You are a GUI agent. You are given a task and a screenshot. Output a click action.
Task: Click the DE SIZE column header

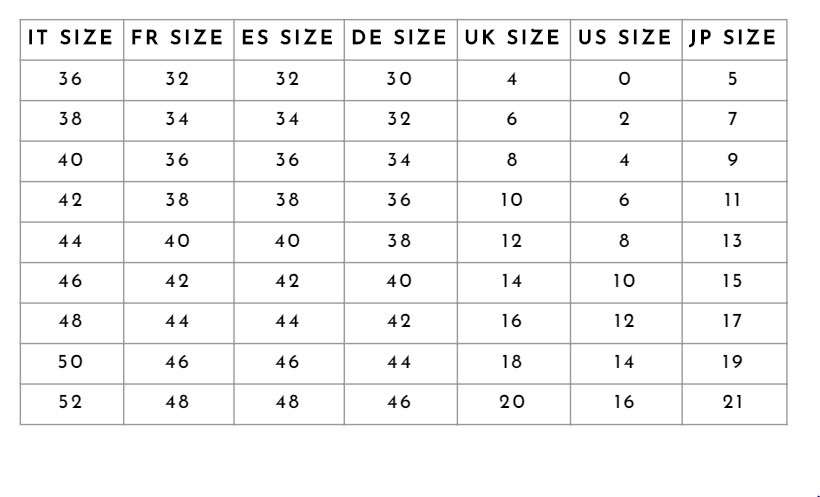pyautogui.click(x=399, y=38)
